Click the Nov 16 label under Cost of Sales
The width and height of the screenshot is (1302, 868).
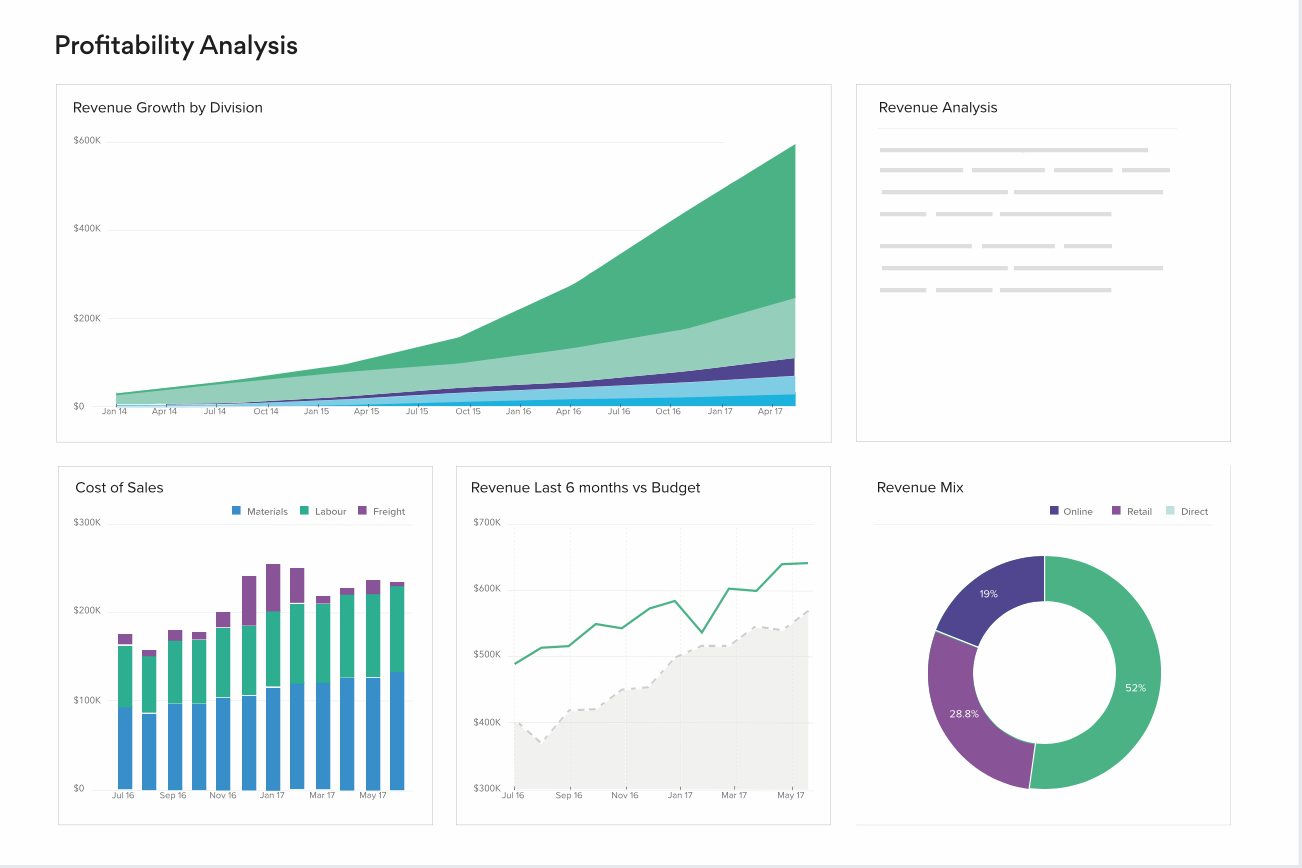click(x=223, y=795)
